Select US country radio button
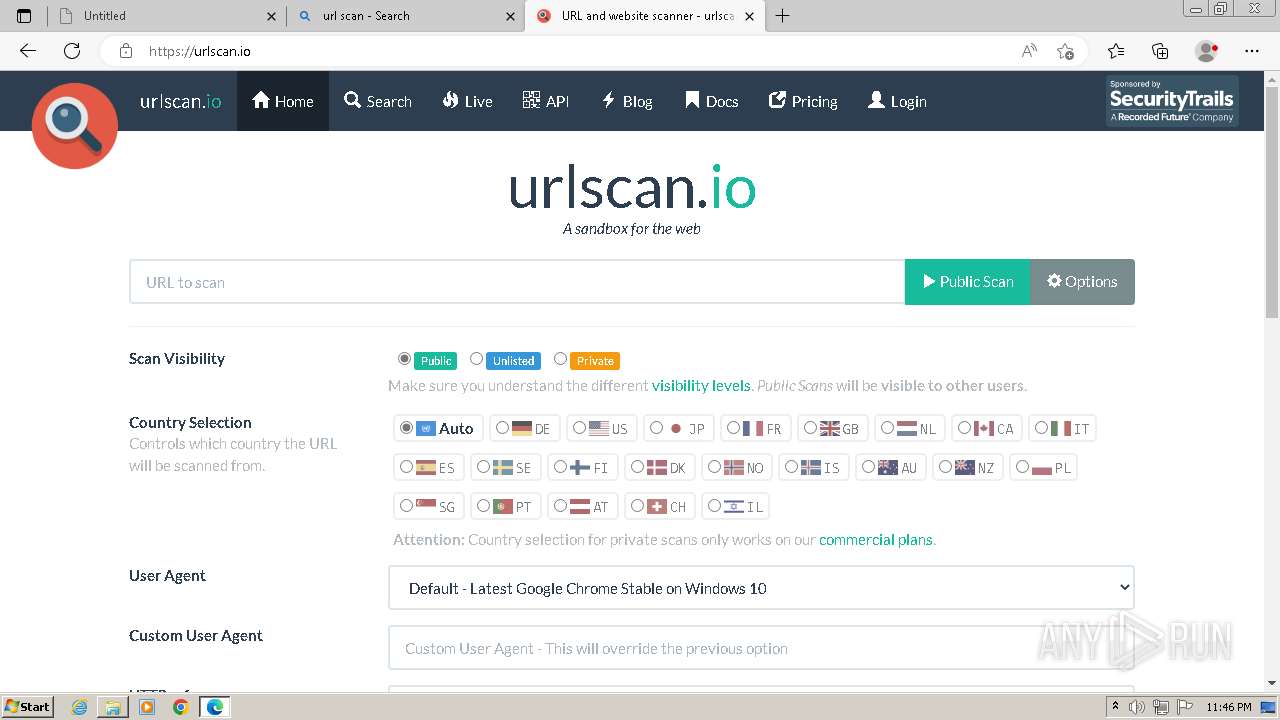Viewport: 1280px width, 720px height. pos(579,428)
